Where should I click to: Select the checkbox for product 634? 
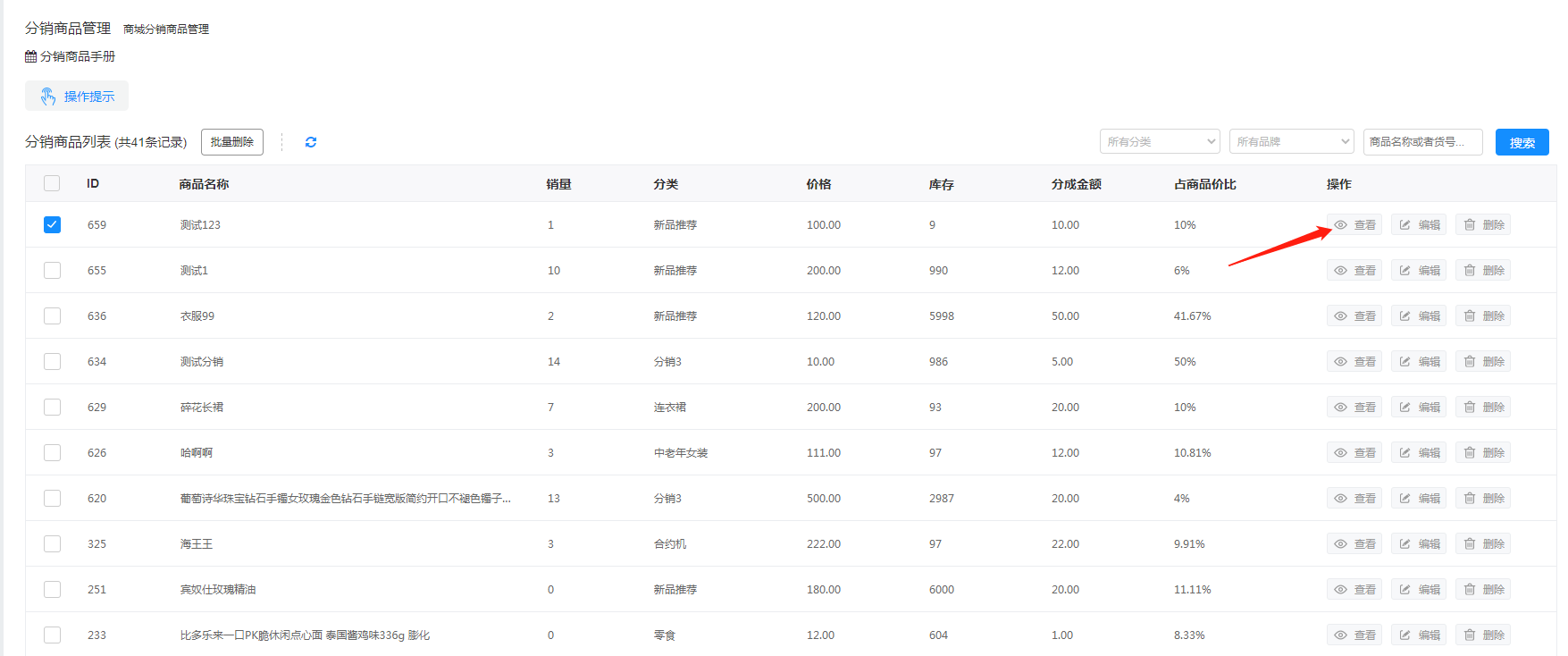(52, 361)
